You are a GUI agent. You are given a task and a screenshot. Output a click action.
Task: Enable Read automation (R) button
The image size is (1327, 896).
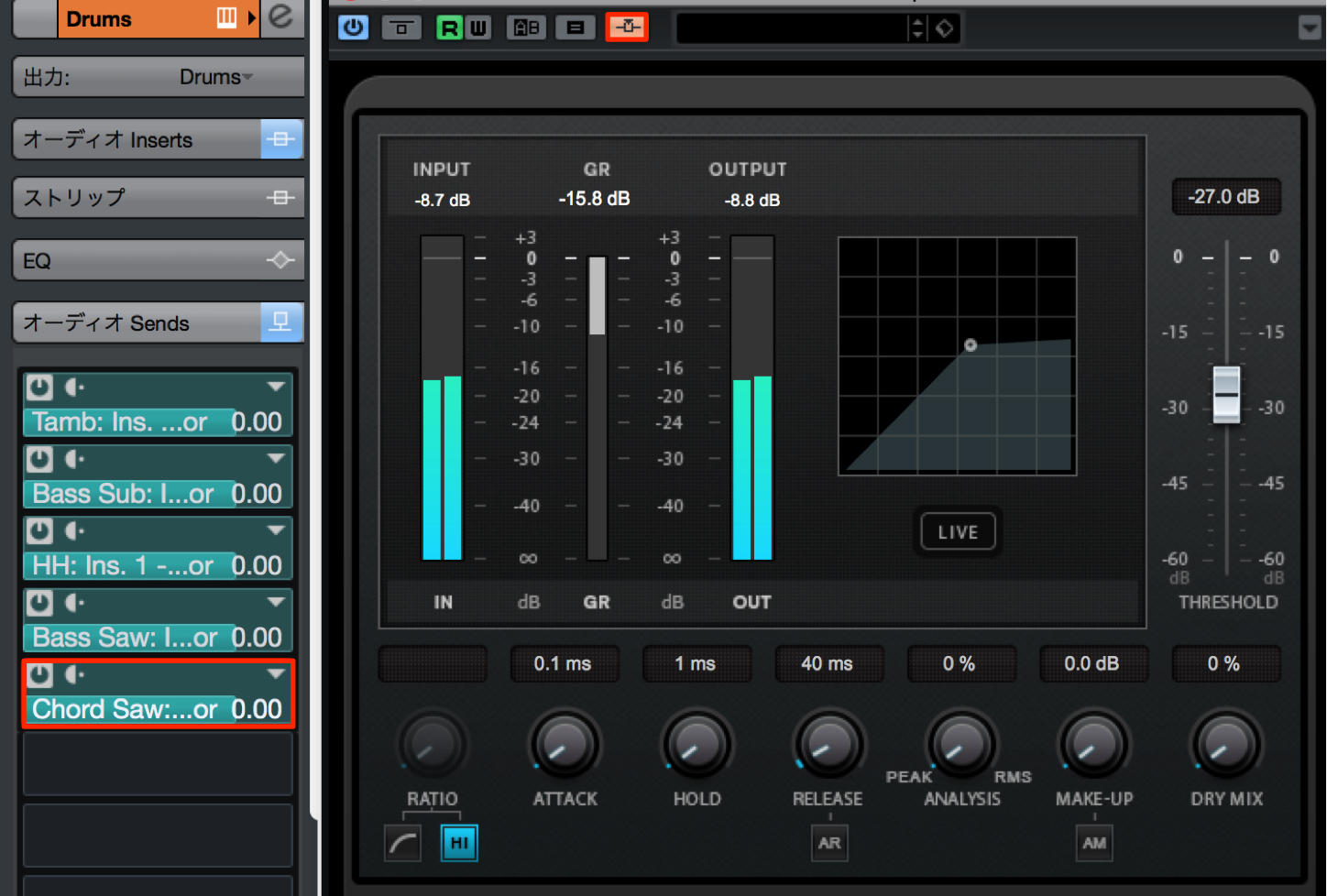point(449,27)
